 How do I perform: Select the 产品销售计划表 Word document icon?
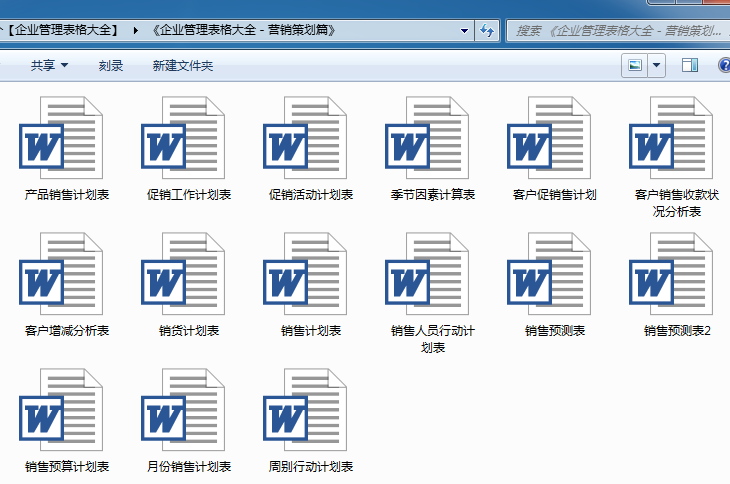(61, 138)
